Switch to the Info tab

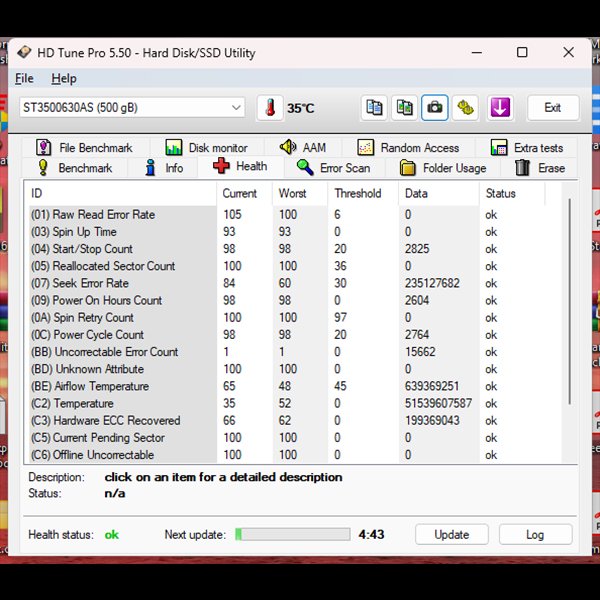coord(164,168)
